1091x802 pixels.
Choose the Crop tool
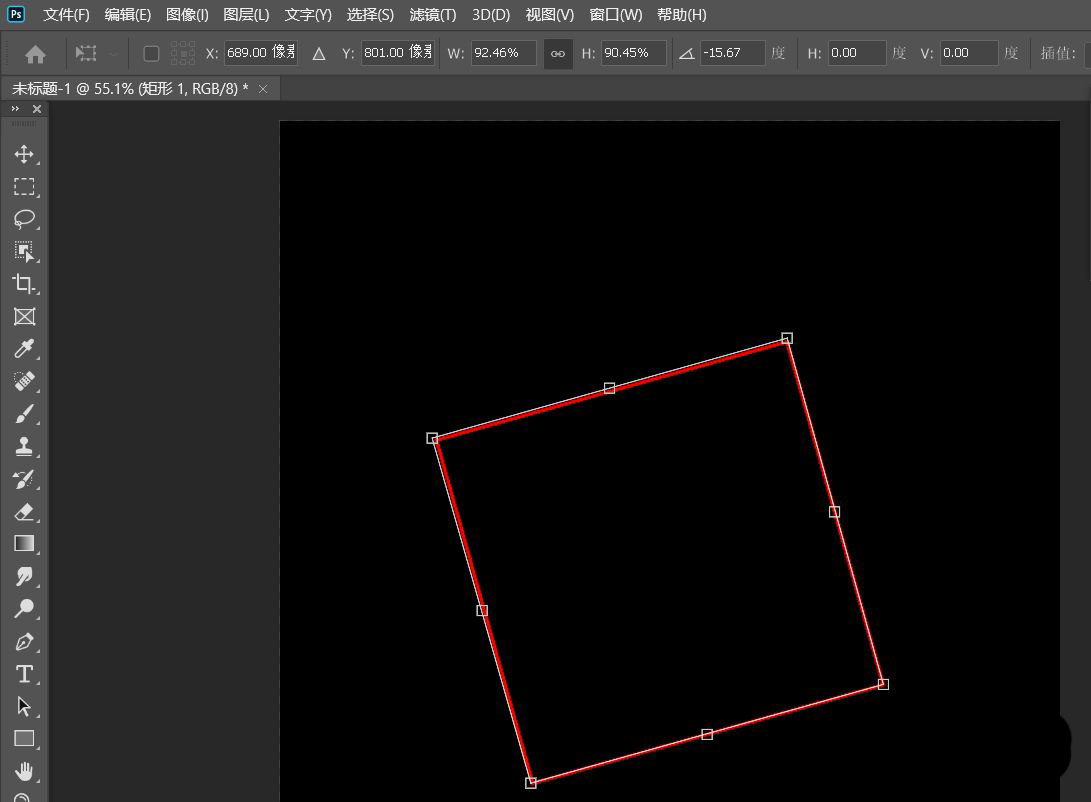coord(24,284)
